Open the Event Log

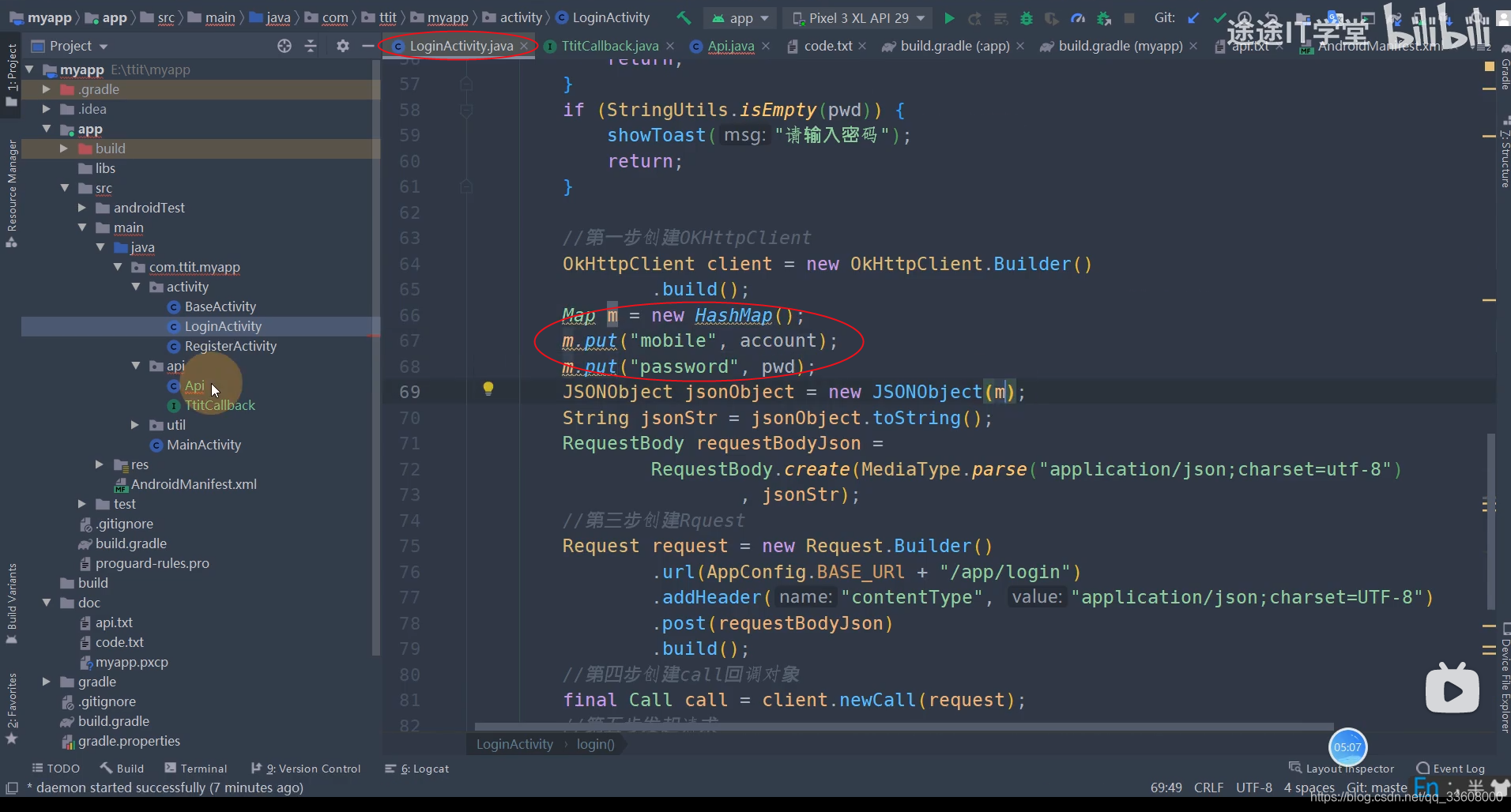pos(1451,768)
